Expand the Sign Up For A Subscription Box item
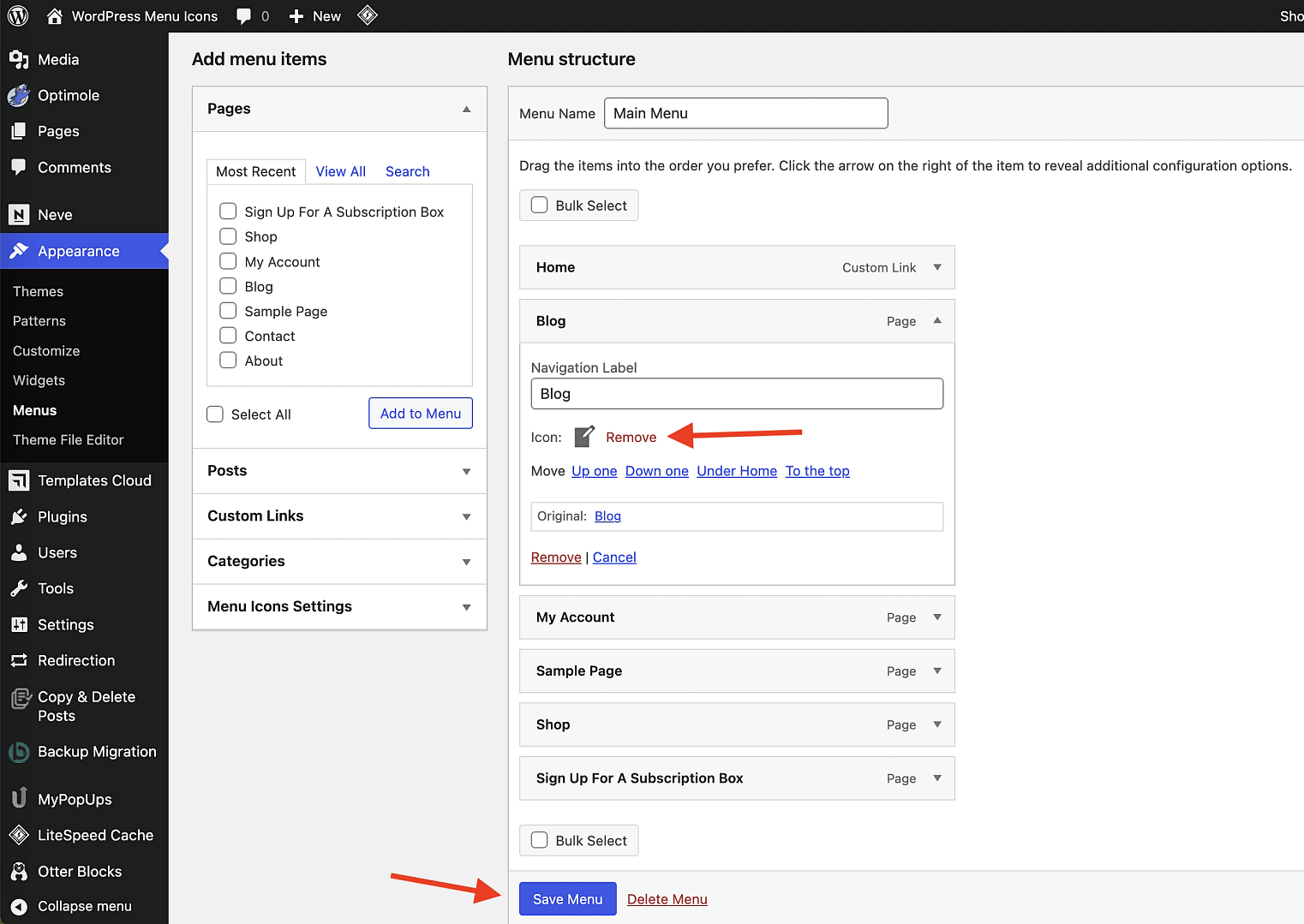Image resolution: width=1304 pixels, height=924 pixels. tap(937, 778)
